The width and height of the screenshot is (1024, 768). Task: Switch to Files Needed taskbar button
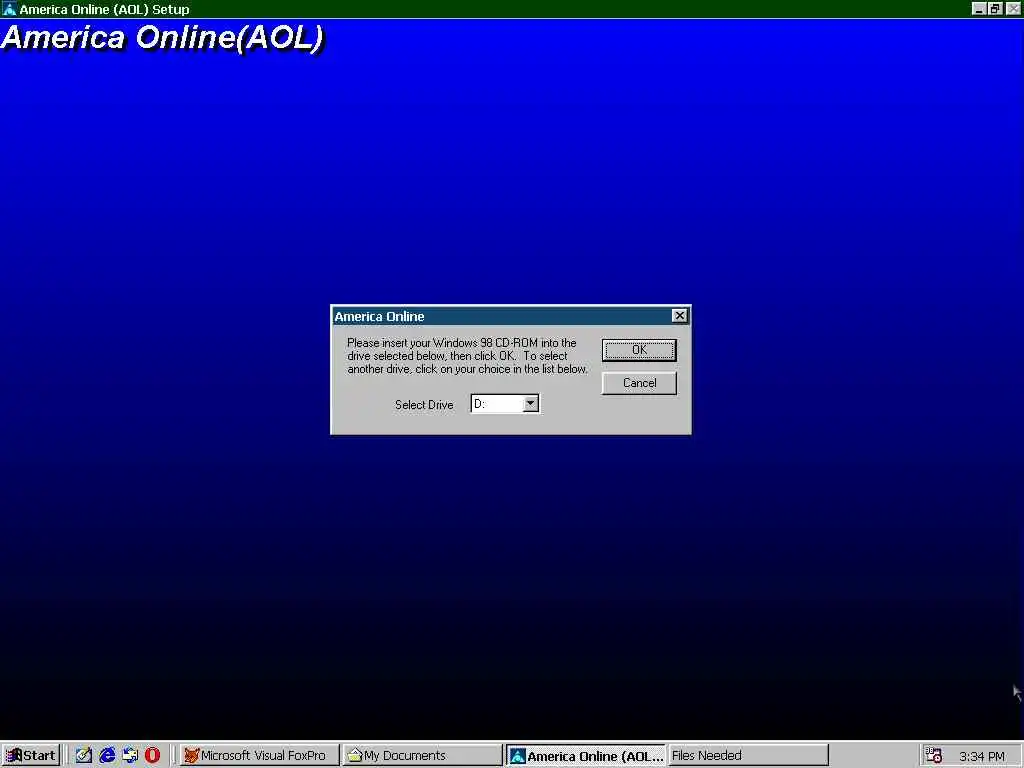point(748,756)
